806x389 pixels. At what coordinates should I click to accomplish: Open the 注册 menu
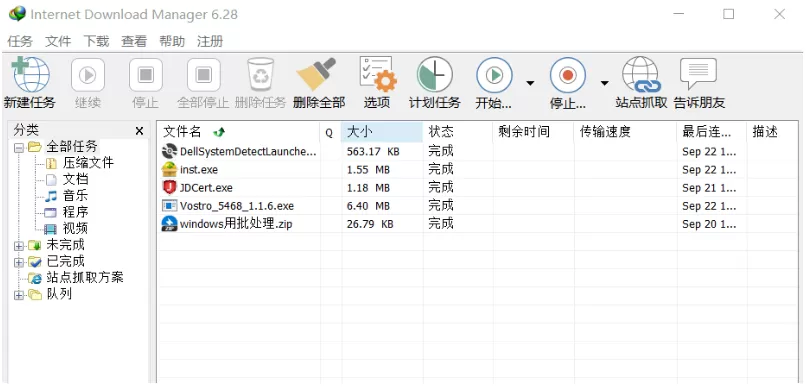click(210, 41)
